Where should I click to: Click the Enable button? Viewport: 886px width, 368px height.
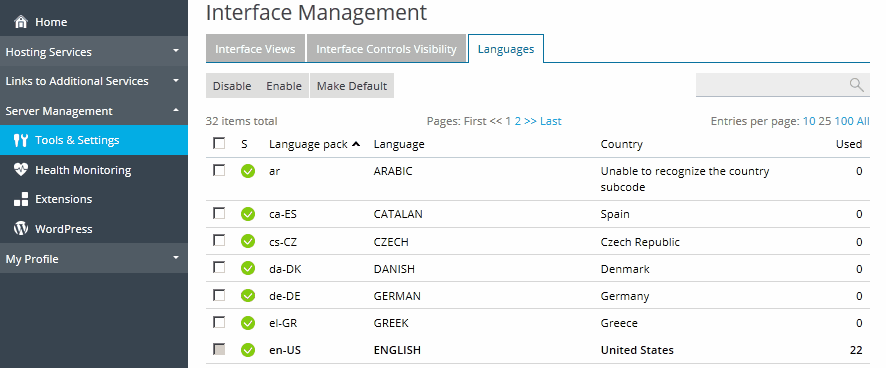click(284, 86)
